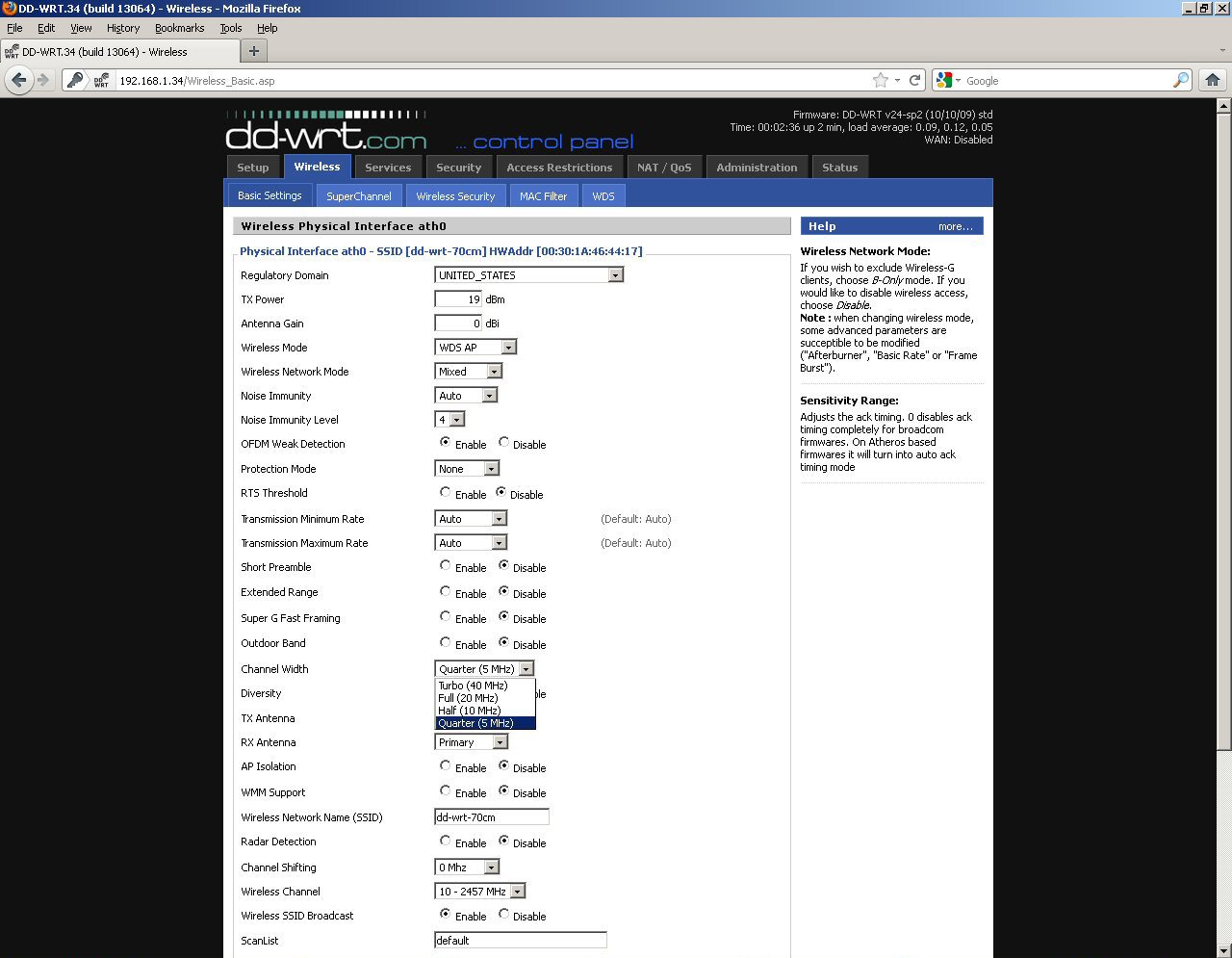Open a new tab with plus button
Viewport: 1232px width, 958px height.
(254, 51)
